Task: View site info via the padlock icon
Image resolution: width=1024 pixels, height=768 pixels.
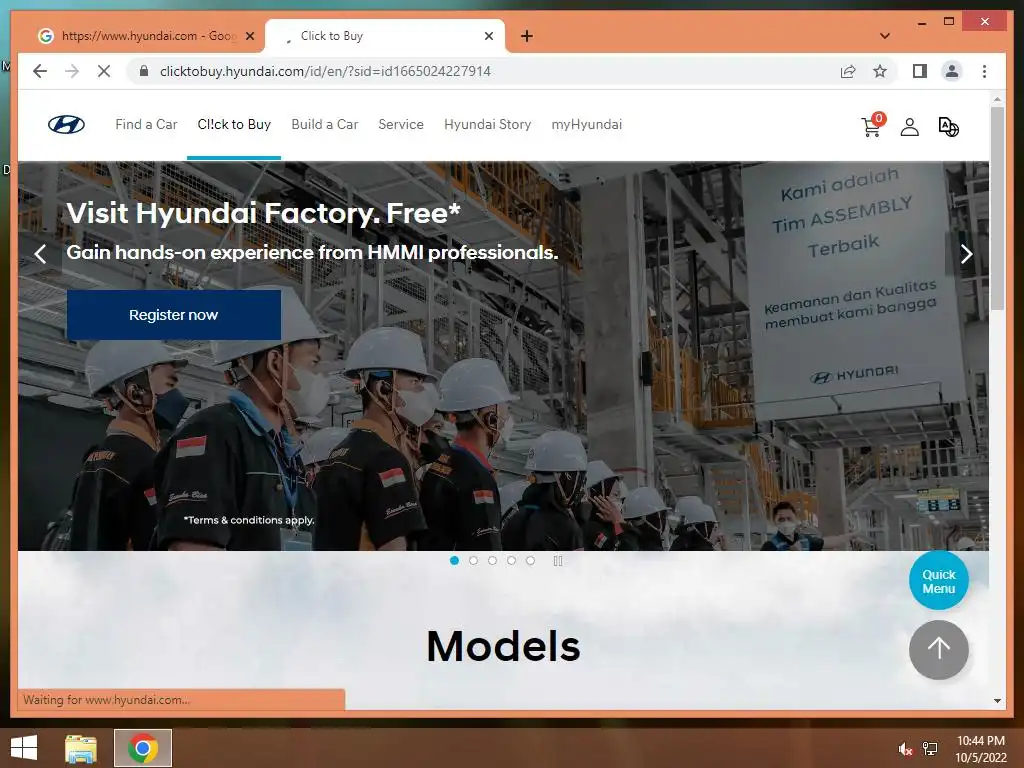Action: pyautogui.click(x=144, y=71)
